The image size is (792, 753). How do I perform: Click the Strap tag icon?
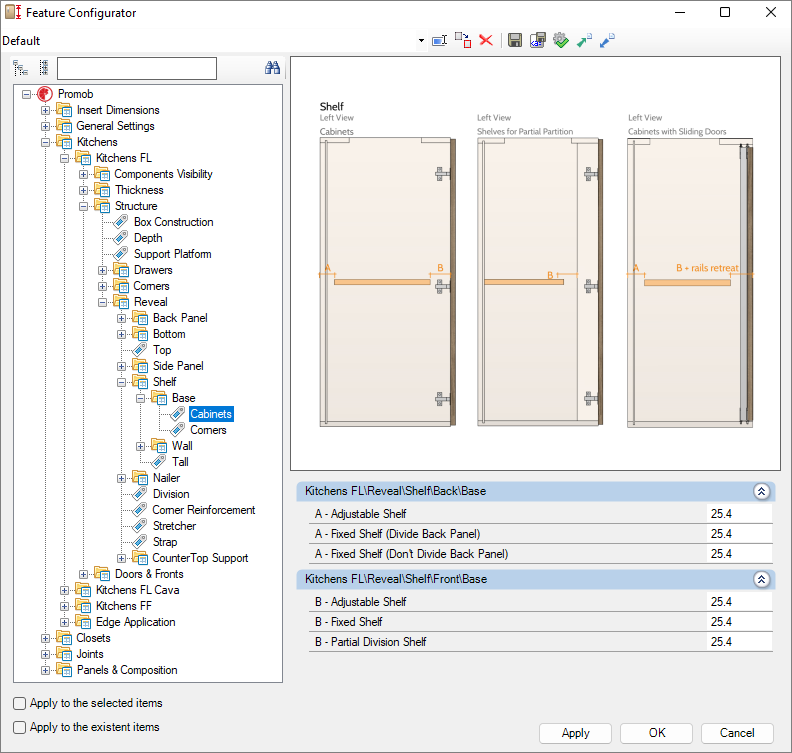(x=139, y=542)
